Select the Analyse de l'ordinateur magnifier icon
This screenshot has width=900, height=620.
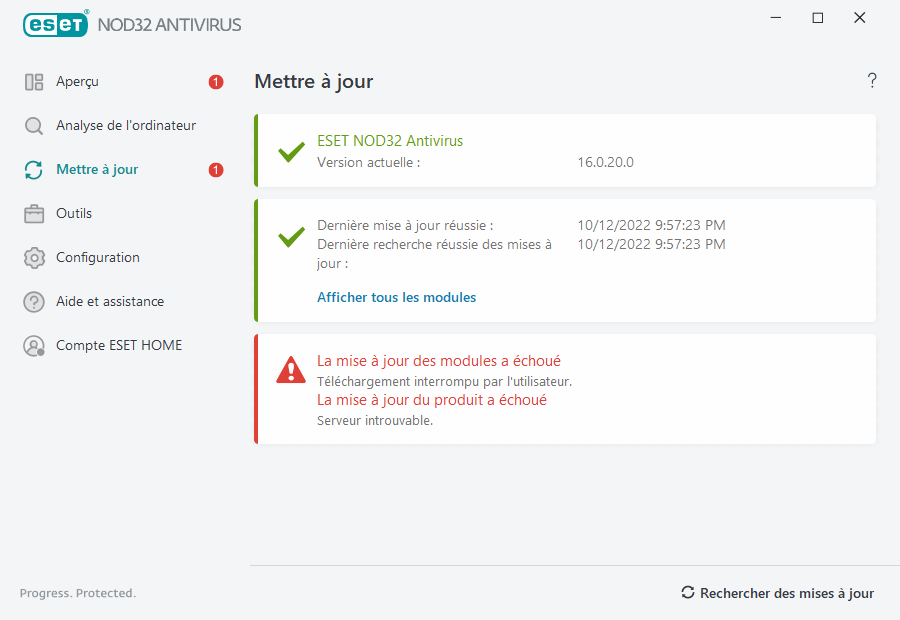[x=33, y=125]
